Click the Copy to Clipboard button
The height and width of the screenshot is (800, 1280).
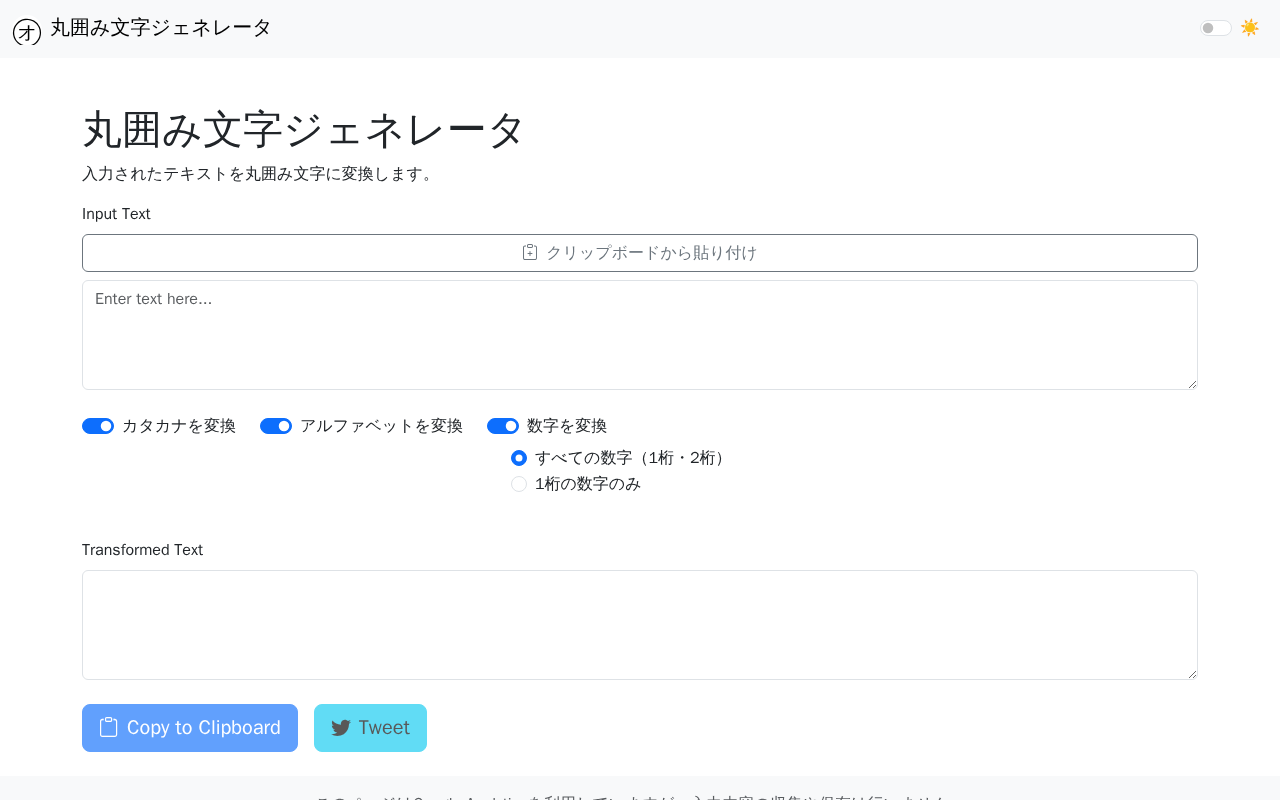click(190, 728)
